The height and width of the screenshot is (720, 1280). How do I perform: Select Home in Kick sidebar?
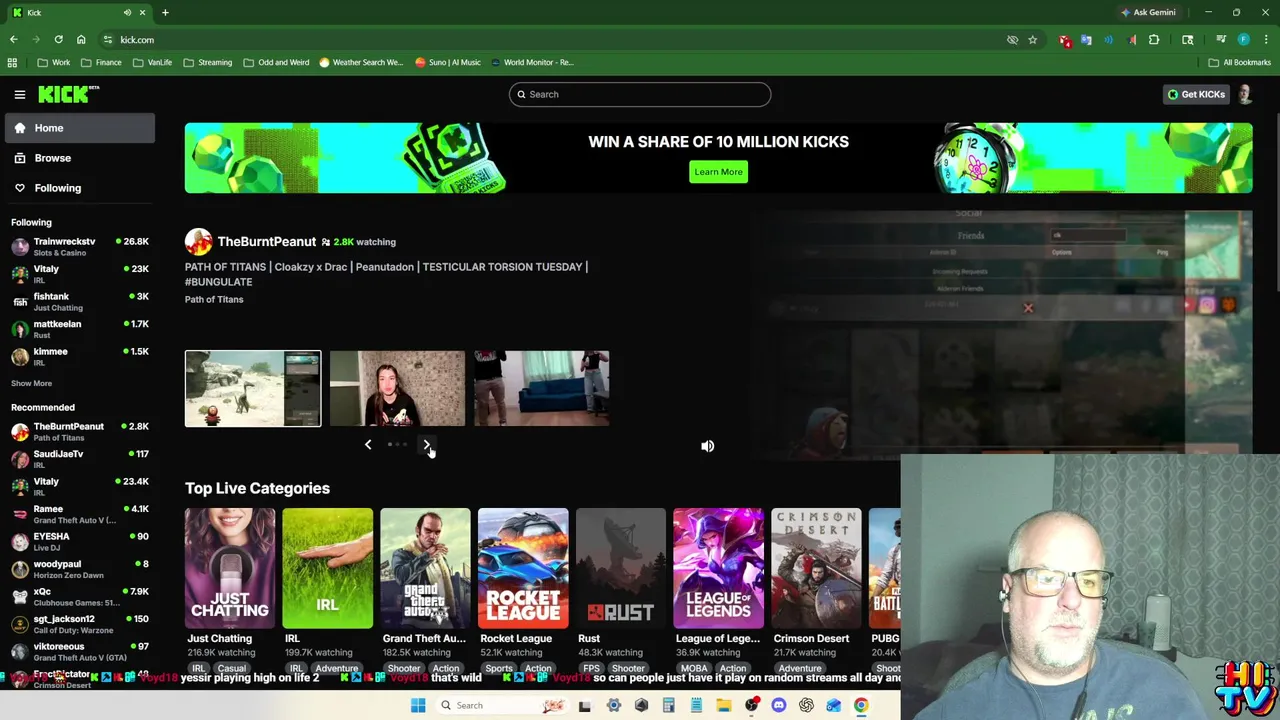pyautogui.click(x=80, y=128)
